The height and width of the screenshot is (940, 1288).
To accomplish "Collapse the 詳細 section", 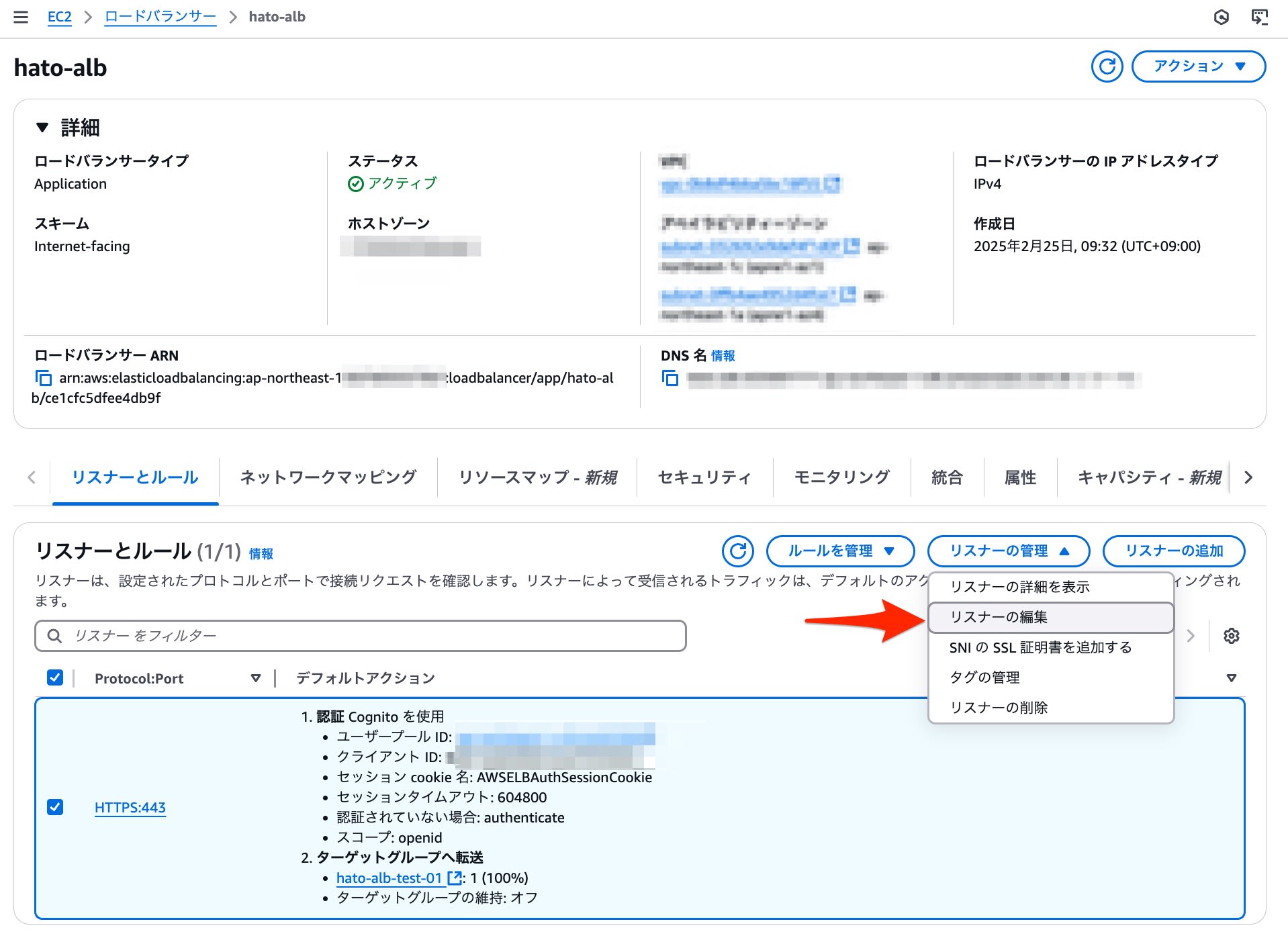I will pyautogui.click(x=42, y=127).
